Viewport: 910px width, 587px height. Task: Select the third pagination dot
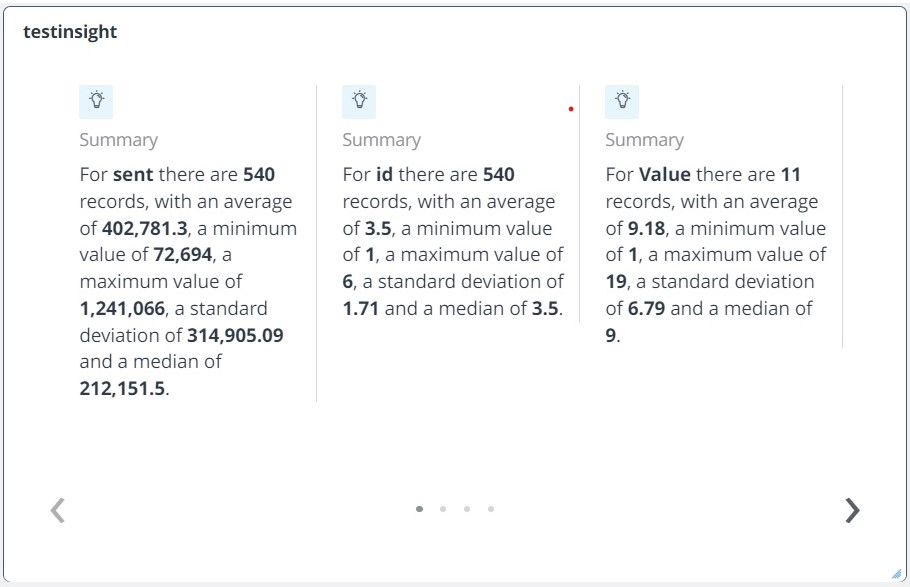pyautogui.click(x=467, y=509)
